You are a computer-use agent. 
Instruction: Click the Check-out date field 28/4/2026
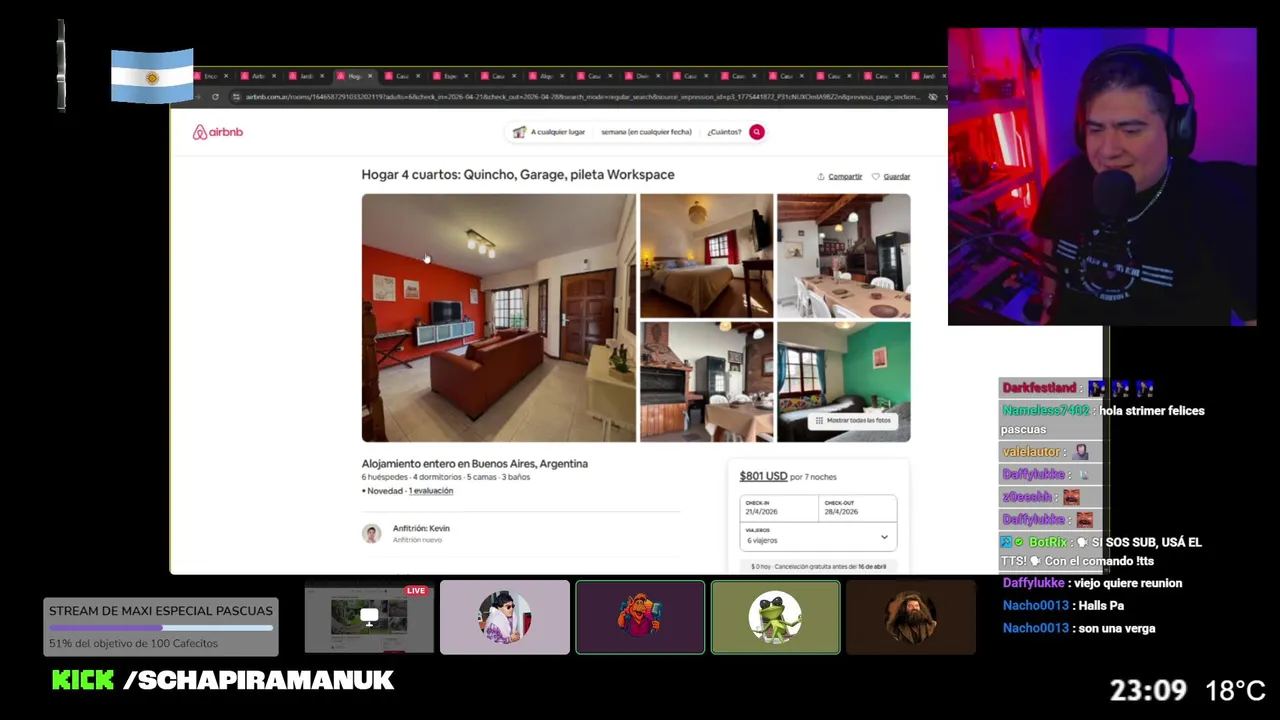857,507
